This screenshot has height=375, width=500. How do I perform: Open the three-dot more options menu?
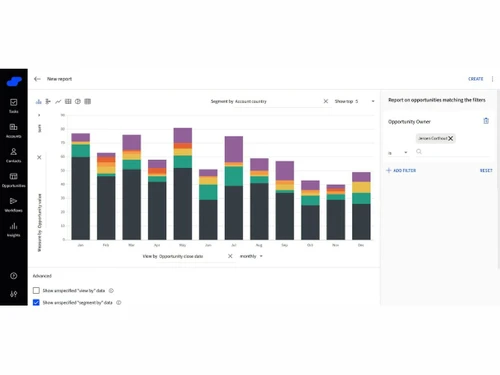[492, 79]
